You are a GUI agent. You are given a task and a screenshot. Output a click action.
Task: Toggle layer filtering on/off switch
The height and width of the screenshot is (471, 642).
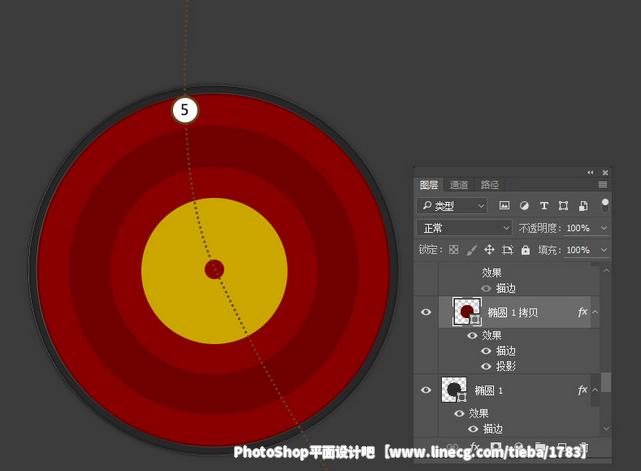click(605, 206)
